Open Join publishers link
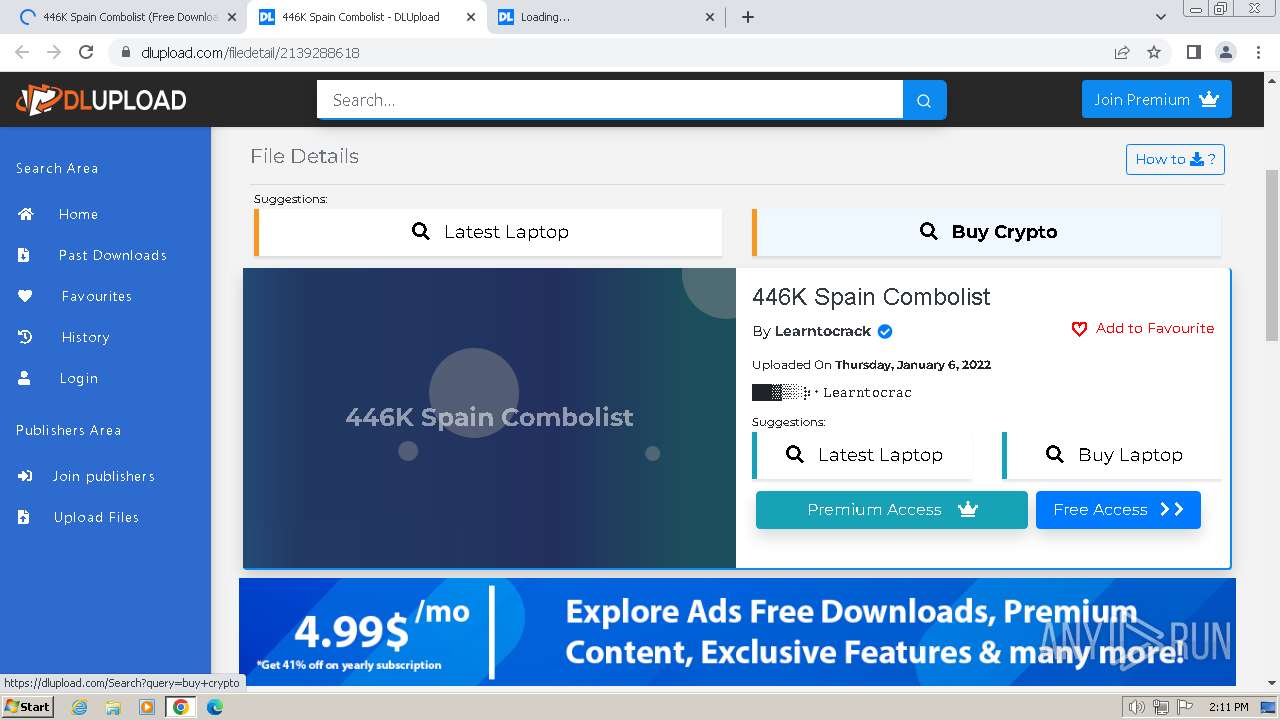 click(103, 476)
